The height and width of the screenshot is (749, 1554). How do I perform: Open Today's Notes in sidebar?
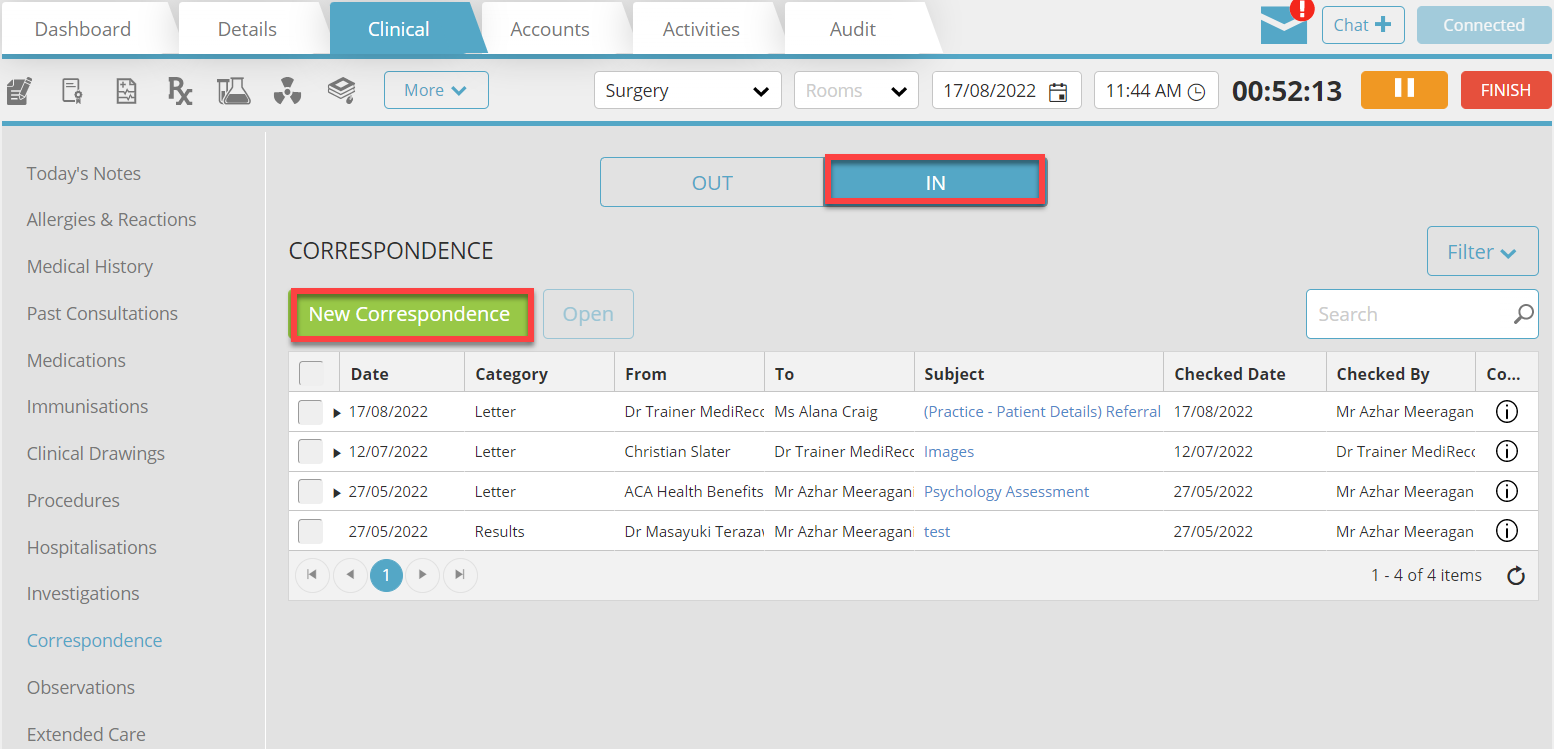point(84,173)
